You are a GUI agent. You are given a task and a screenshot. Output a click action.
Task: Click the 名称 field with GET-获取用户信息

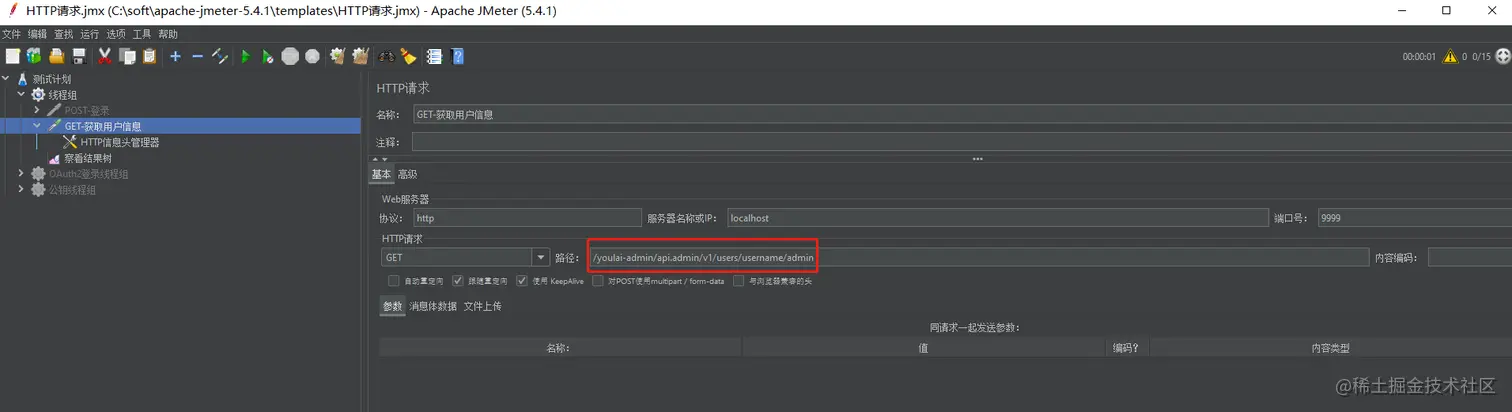961,114
